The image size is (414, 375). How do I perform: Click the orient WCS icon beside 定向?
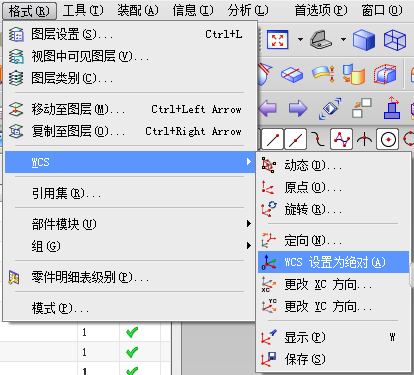coord(269,240)
